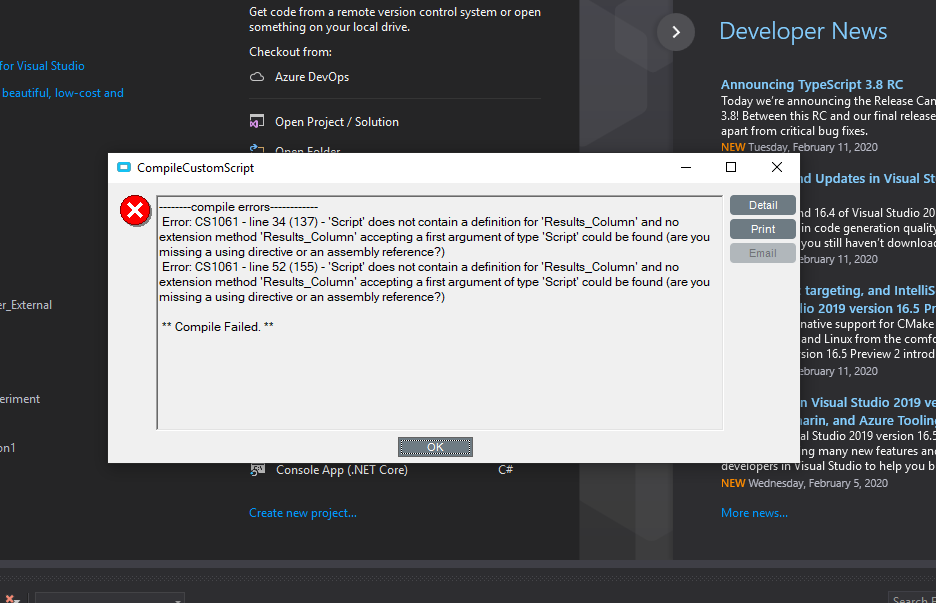936x603 pixels.
Task: Open news article 'Updates in Visual St'
Action: coord(868,179)
